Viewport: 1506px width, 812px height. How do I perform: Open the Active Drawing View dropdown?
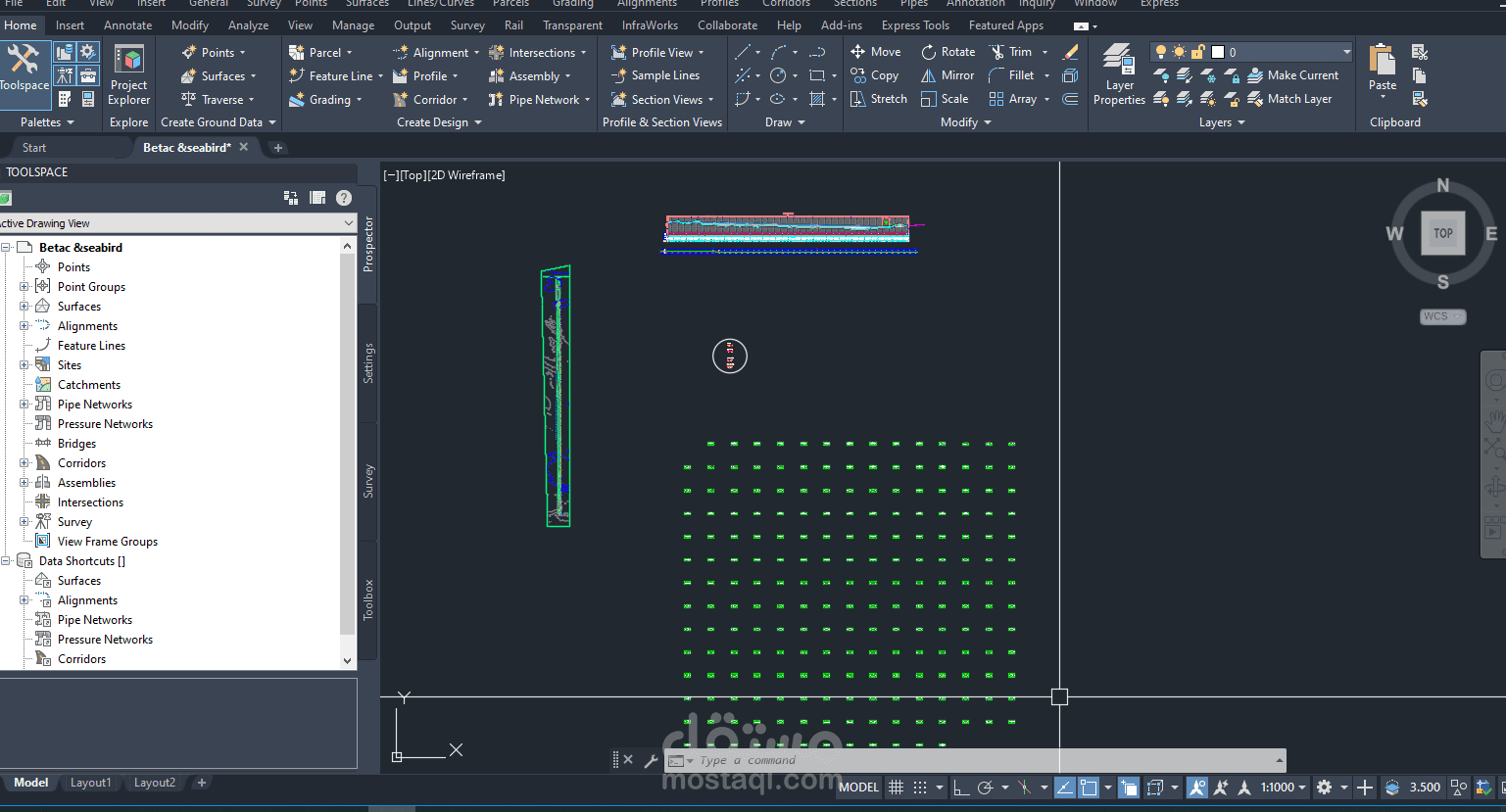coord(177,223)
